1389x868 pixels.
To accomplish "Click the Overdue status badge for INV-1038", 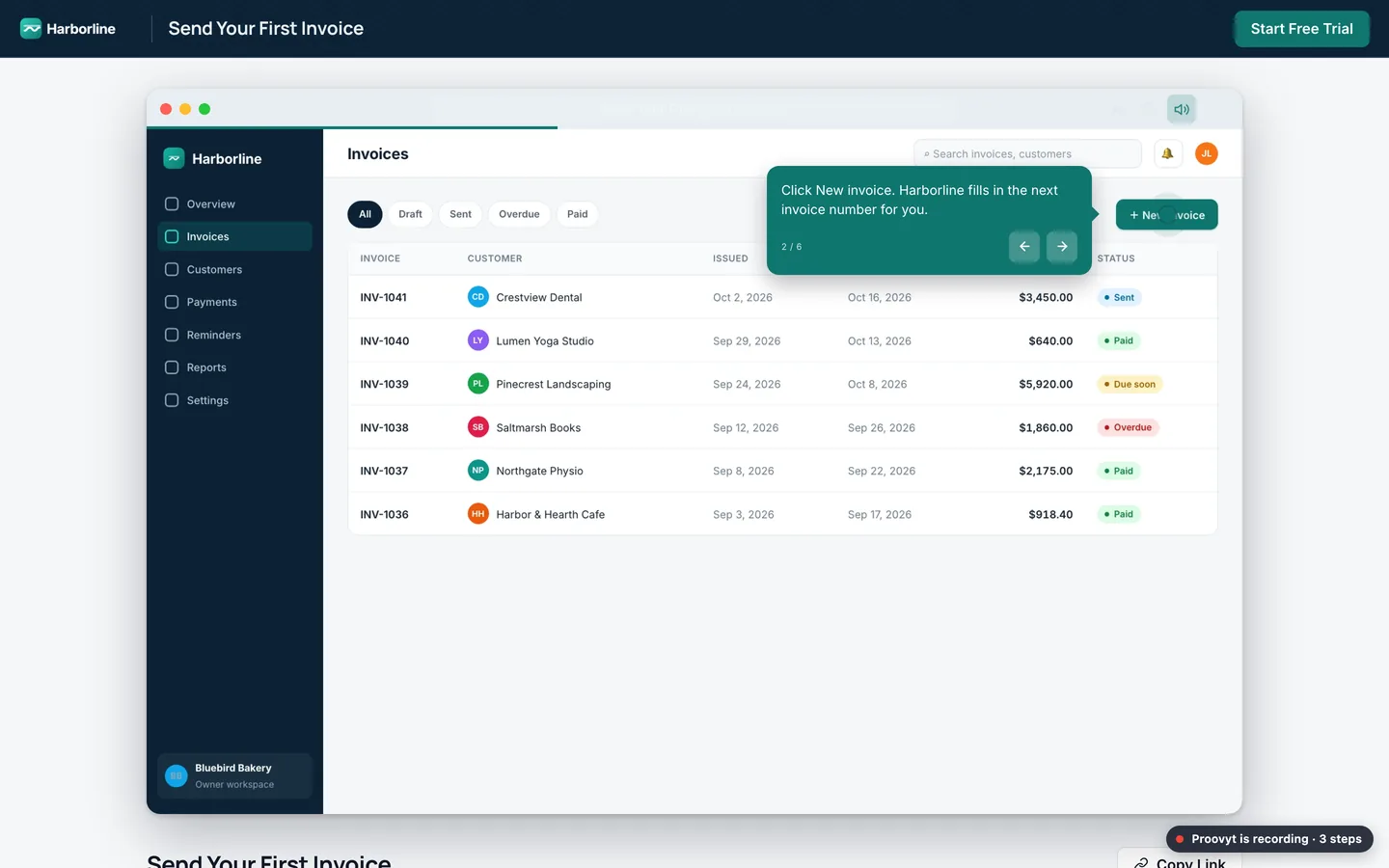I will click(x=1128, y=427).
